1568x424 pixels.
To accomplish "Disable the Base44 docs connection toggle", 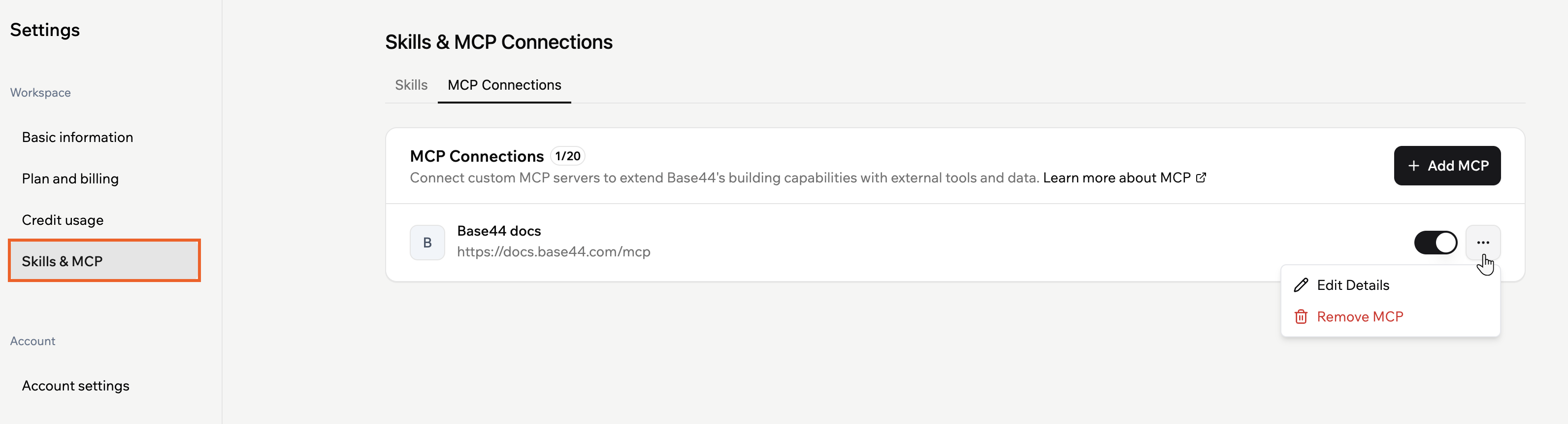I will click(x=1436, y=242).
